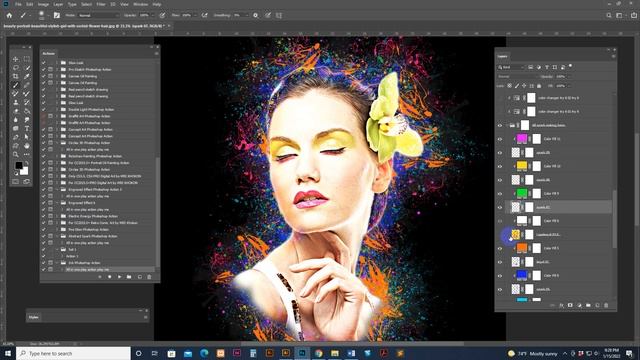Image resolution: width=640 pixels, height=360 pixels.
Task: Open the Image menu
Action: point(43,4)
